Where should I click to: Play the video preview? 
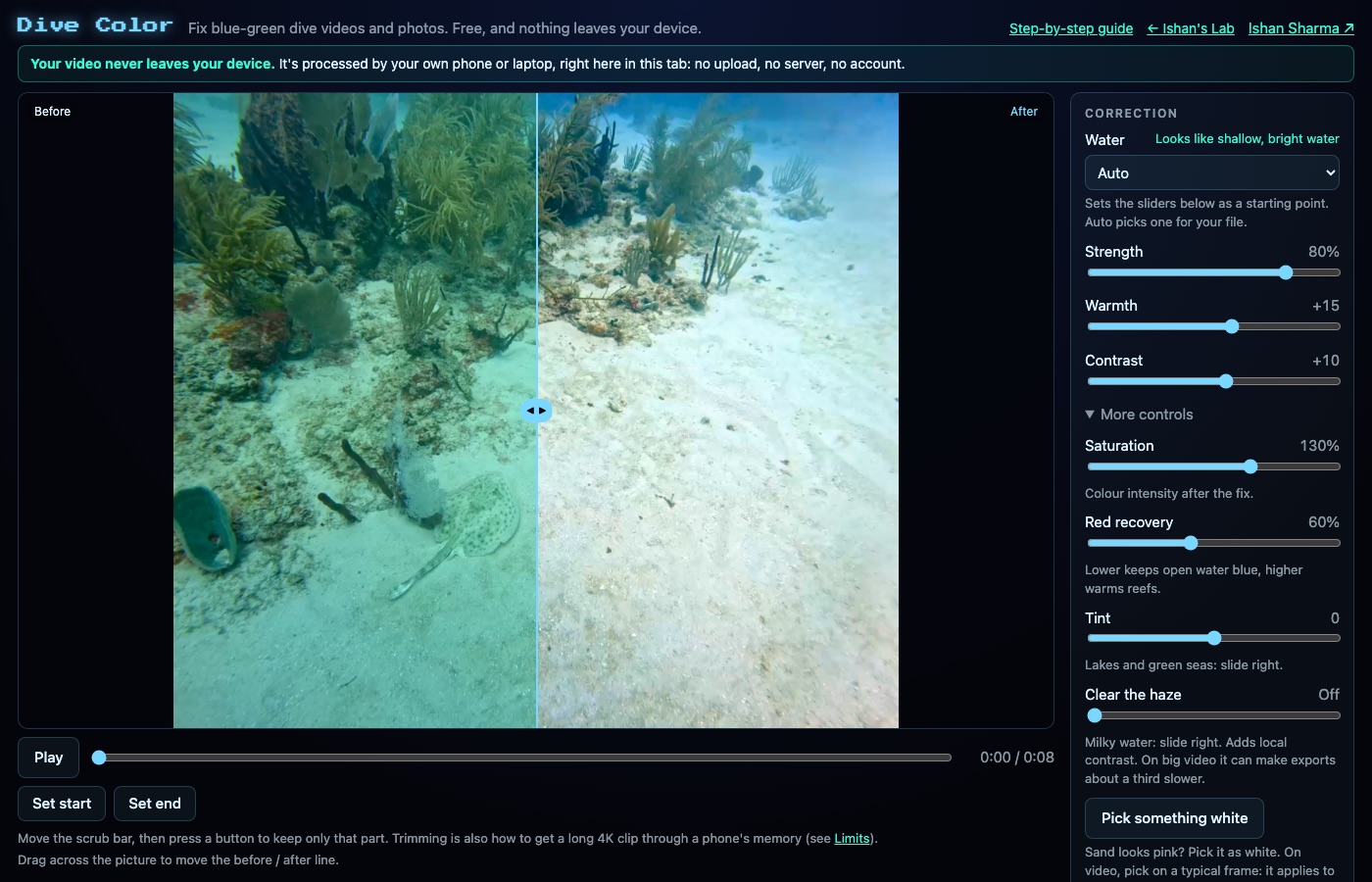pos(48,758)
